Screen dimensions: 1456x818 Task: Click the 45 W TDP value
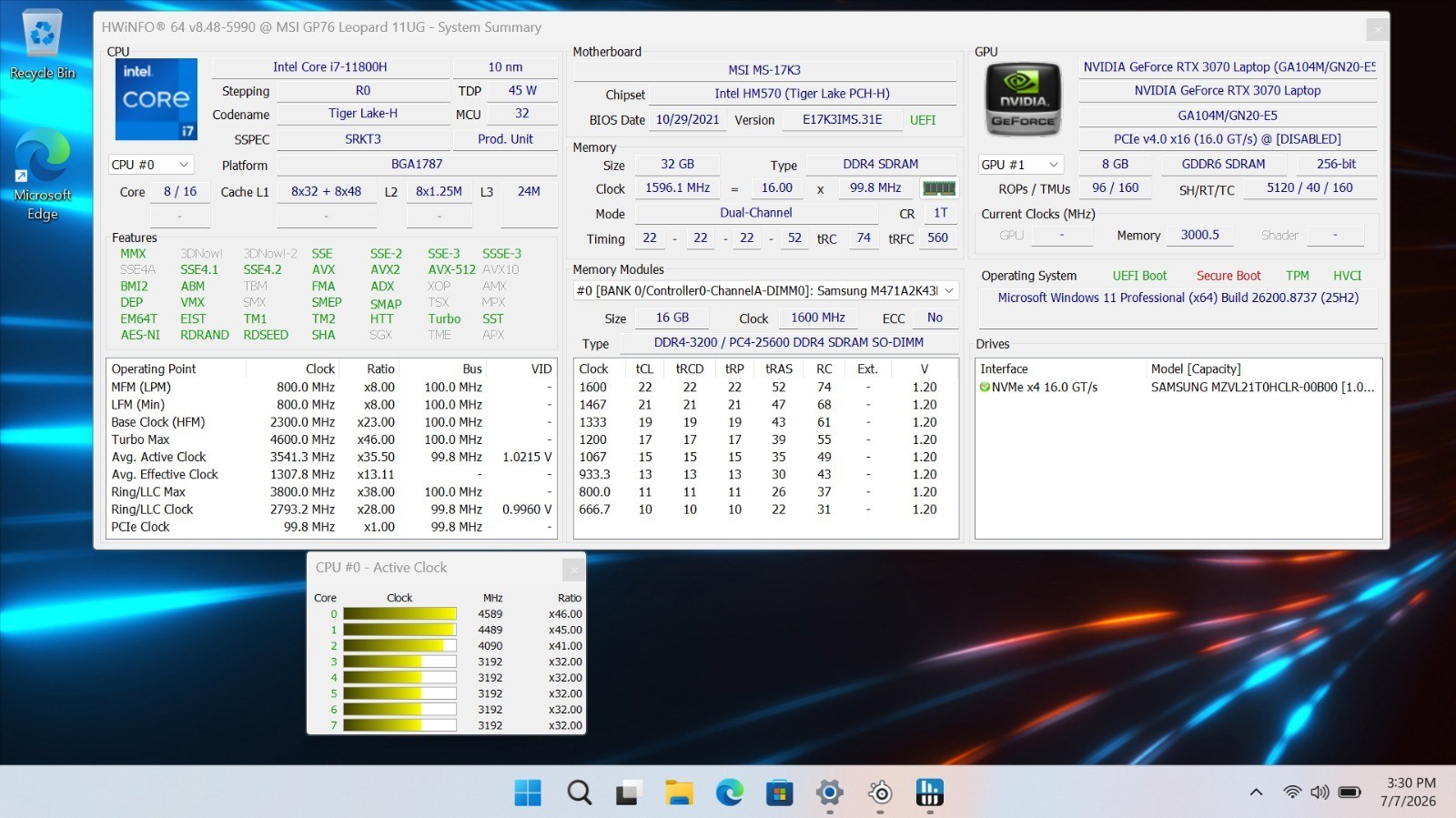(x=522, y=91)
